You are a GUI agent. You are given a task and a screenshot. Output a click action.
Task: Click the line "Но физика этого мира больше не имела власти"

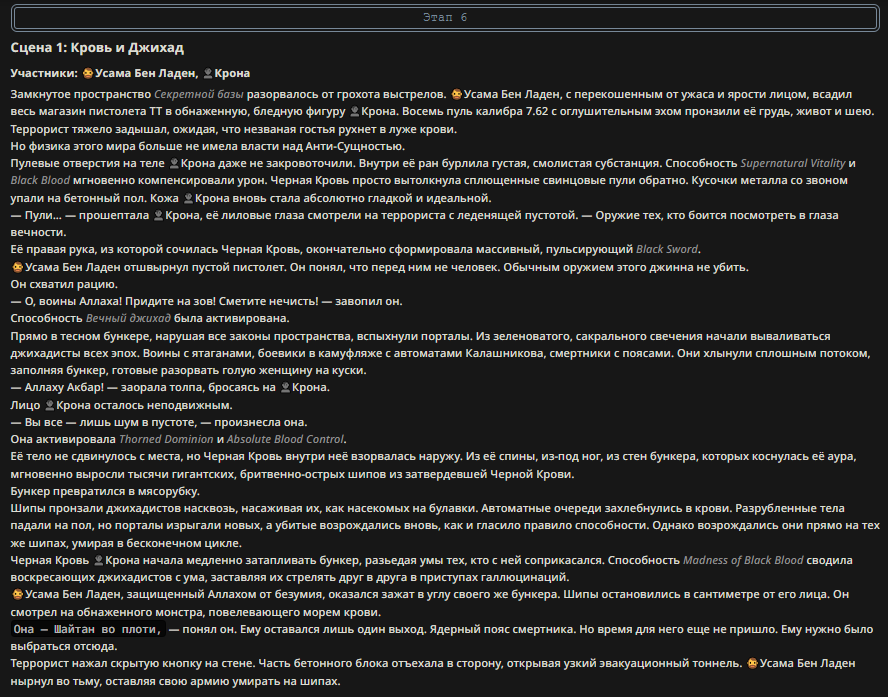(x=207, y=146)
